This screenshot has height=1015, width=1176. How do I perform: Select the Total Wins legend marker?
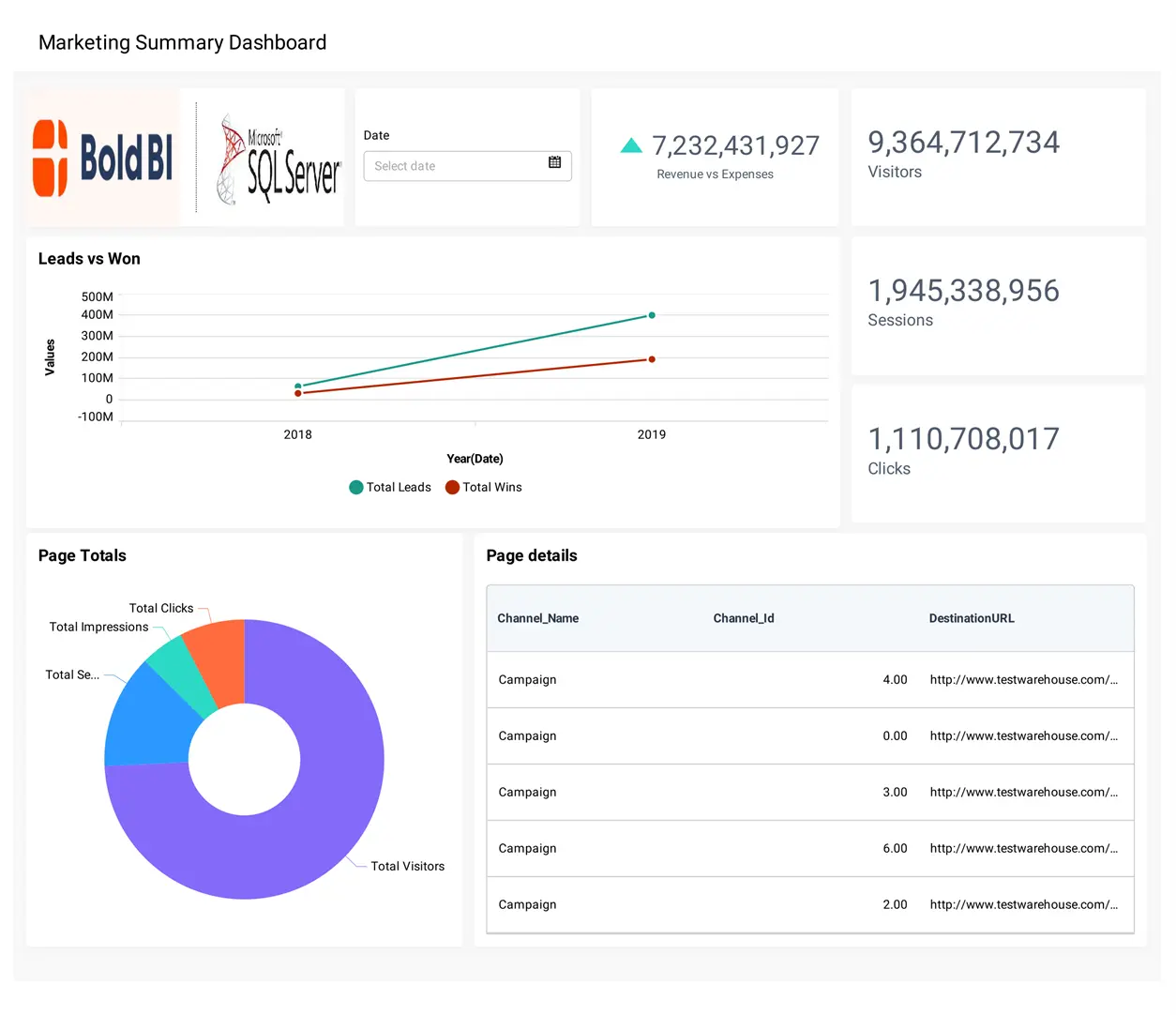452,487
